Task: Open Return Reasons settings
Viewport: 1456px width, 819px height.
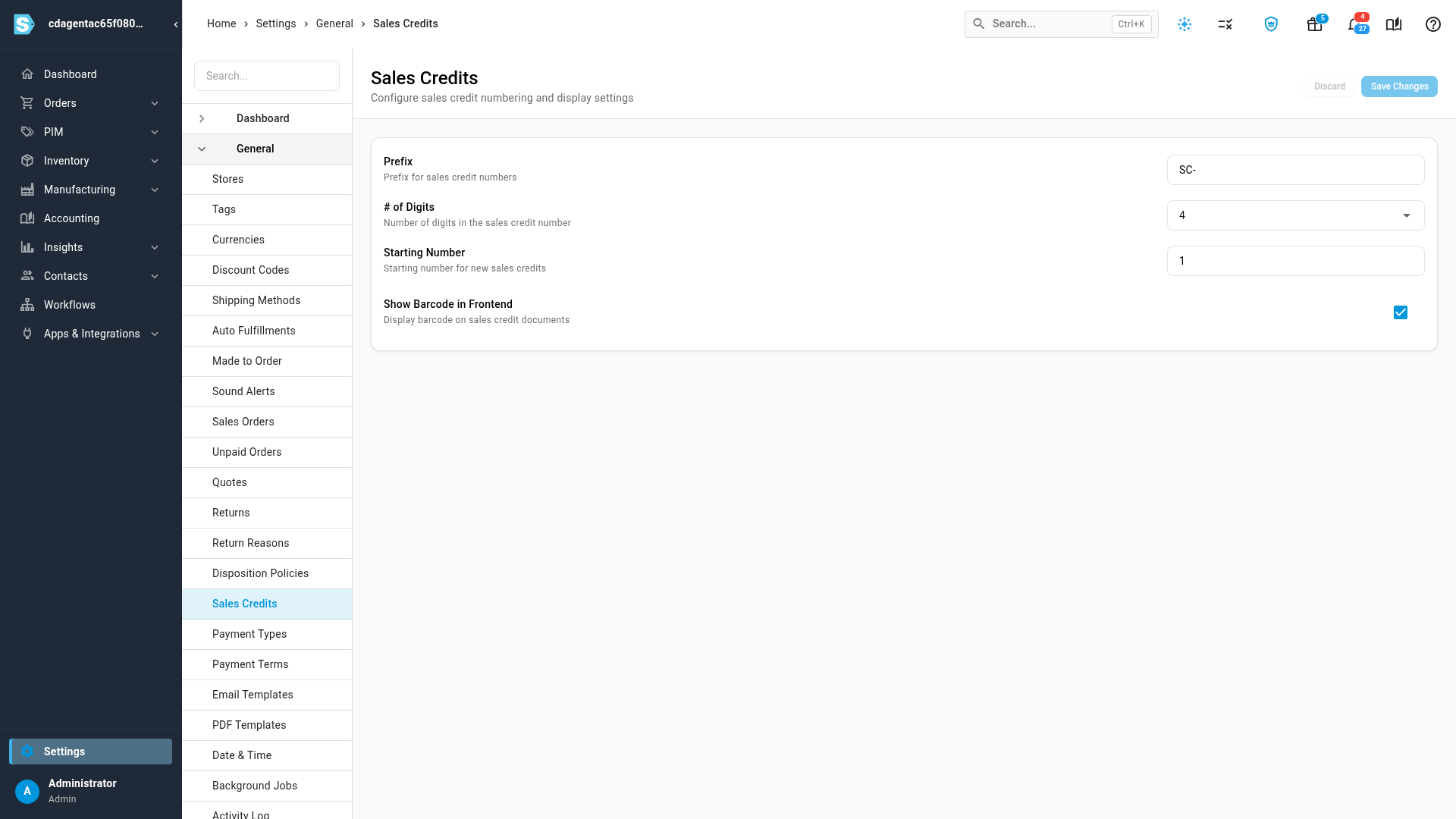Action: [x=267, y=543]
